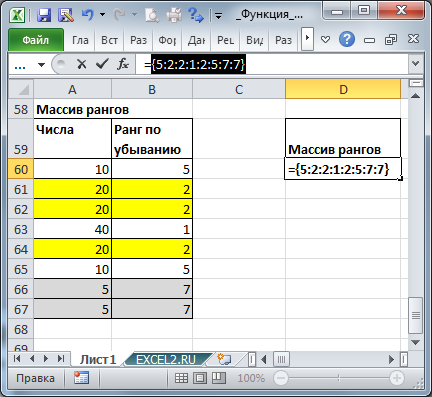Expand the formula bar with chevron

[x=416, y=63]
